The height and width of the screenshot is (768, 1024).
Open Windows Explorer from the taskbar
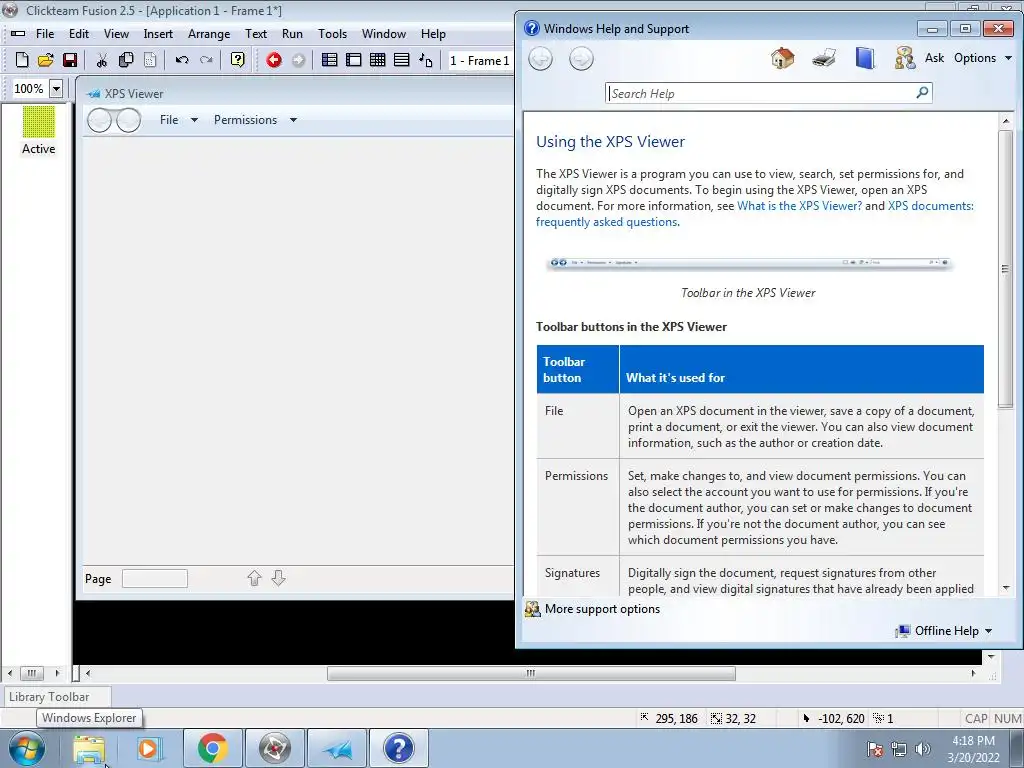tap(89, 749)
